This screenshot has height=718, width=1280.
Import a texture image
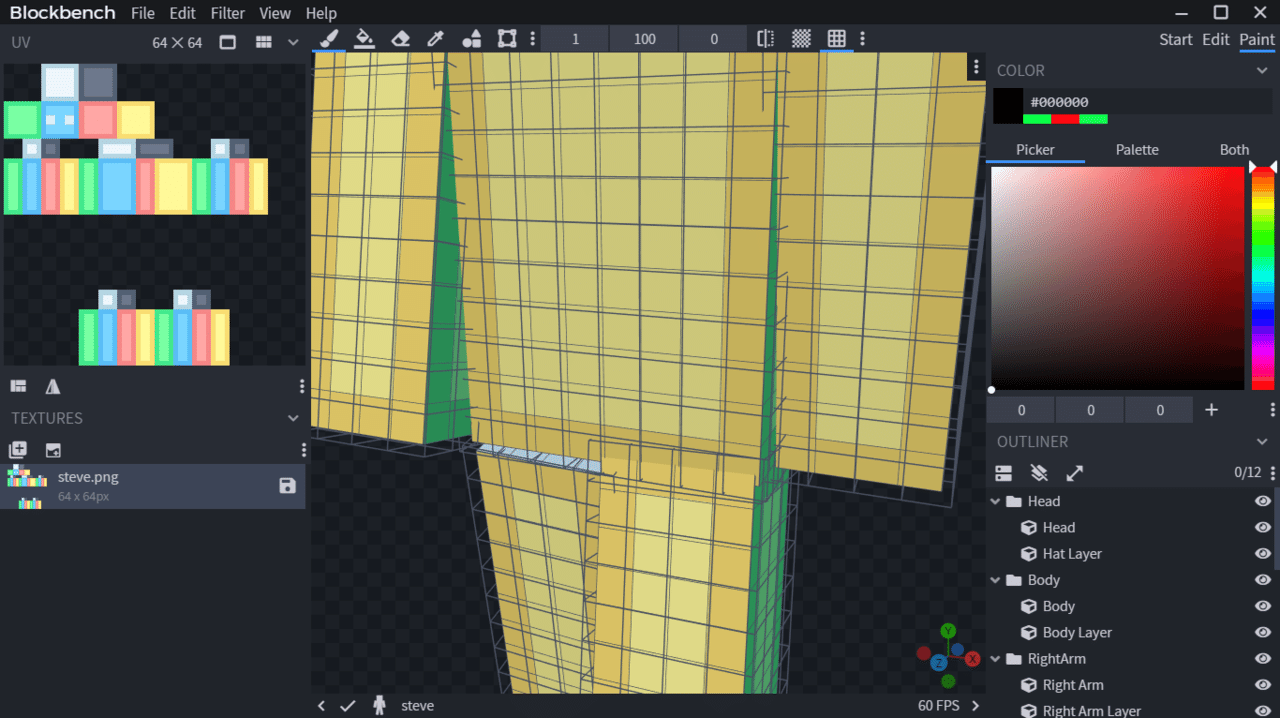53,450
